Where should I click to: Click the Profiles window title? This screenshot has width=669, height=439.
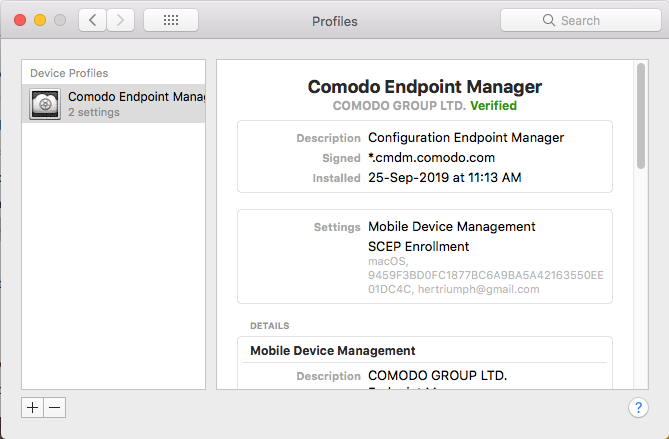pos(334,21)
